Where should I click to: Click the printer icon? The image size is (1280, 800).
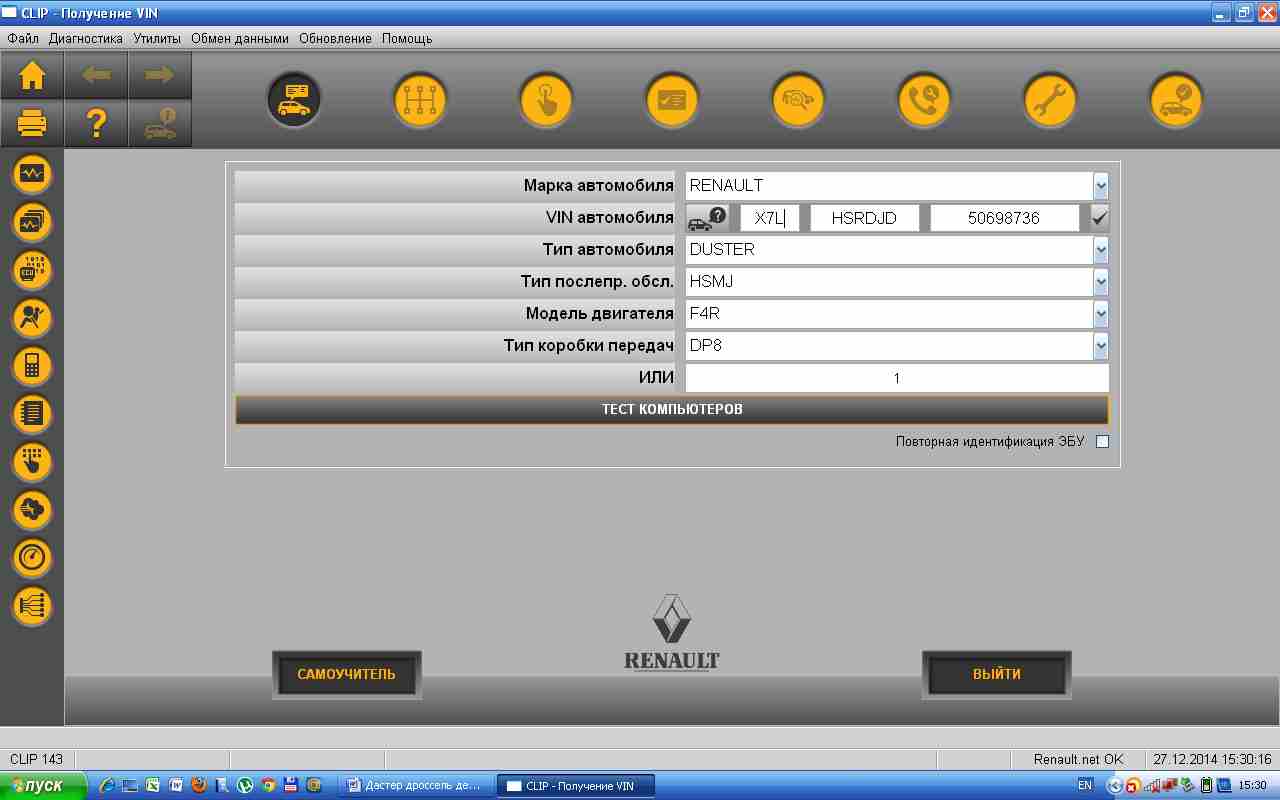point(32,124)
